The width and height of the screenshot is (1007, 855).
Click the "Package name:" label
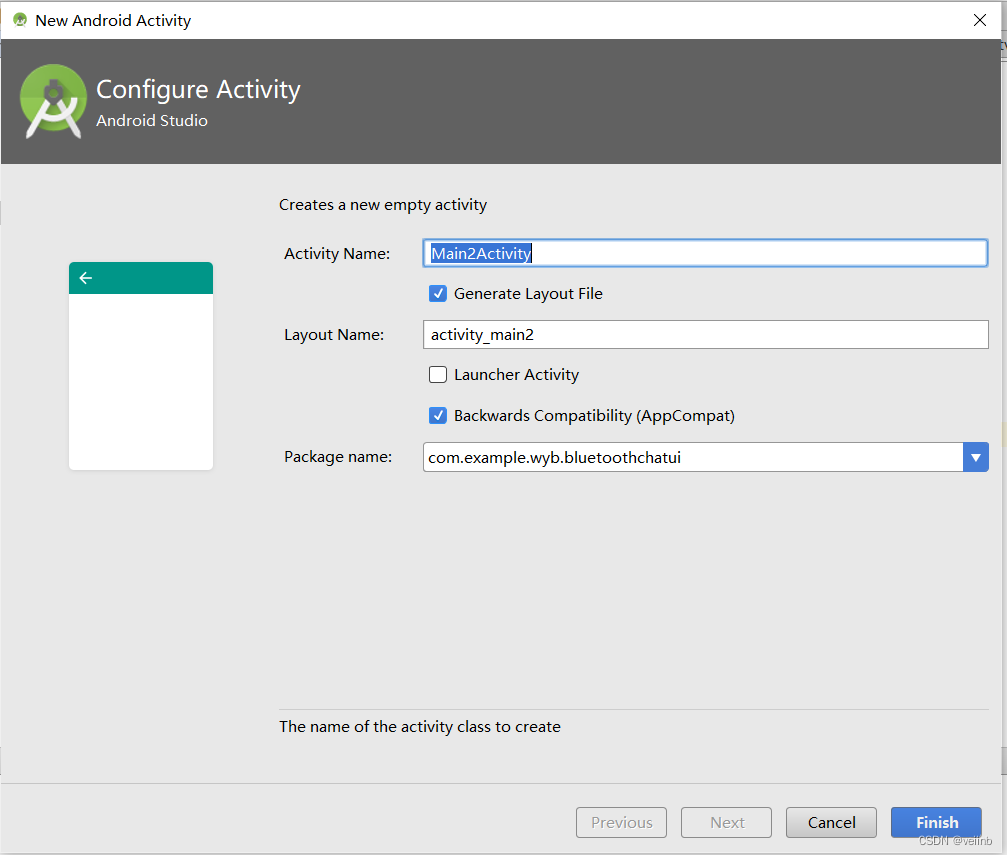coord(338,457)
